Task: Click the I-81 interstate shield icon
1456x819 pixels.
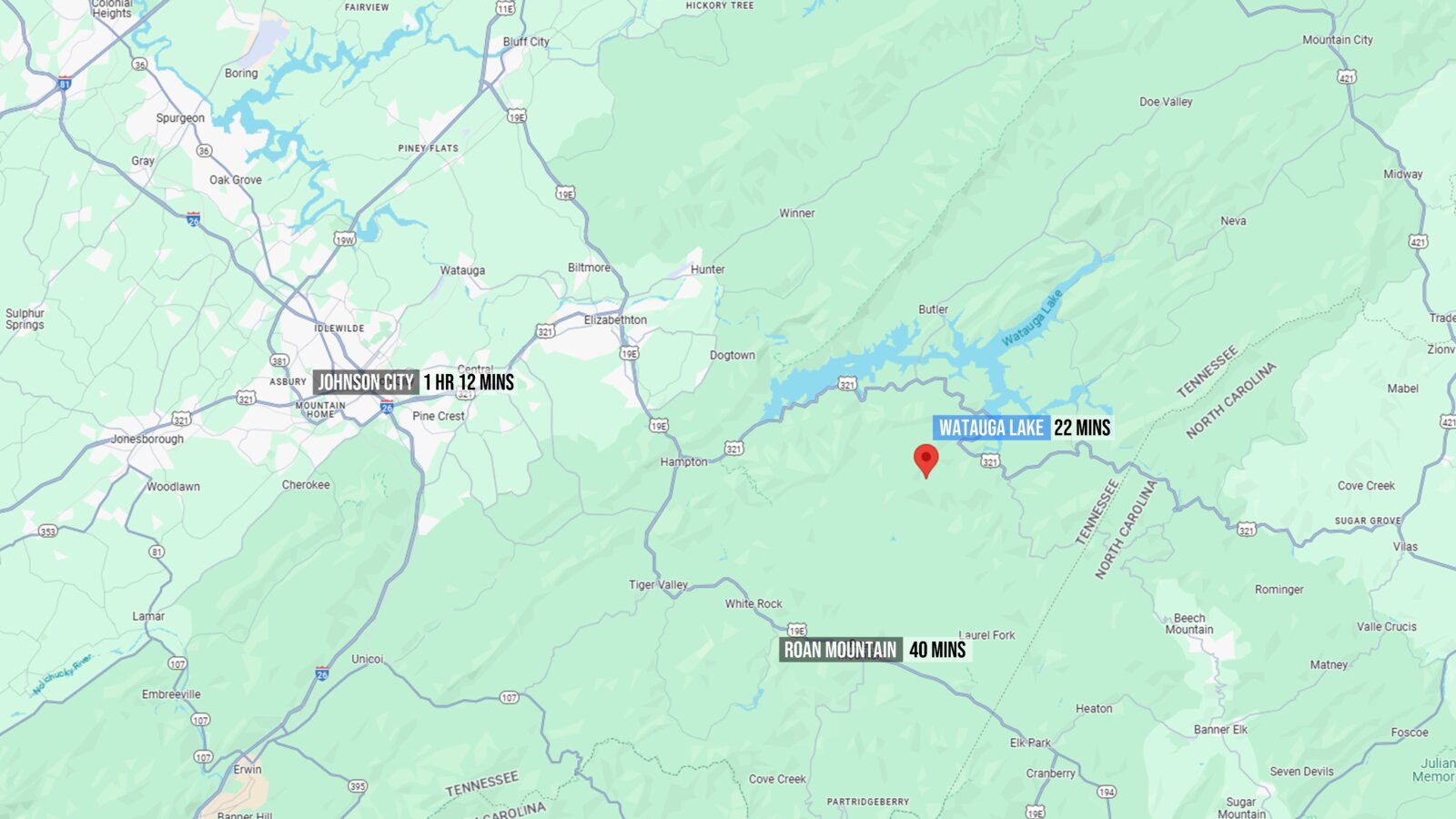Action: tap(64, 83)
